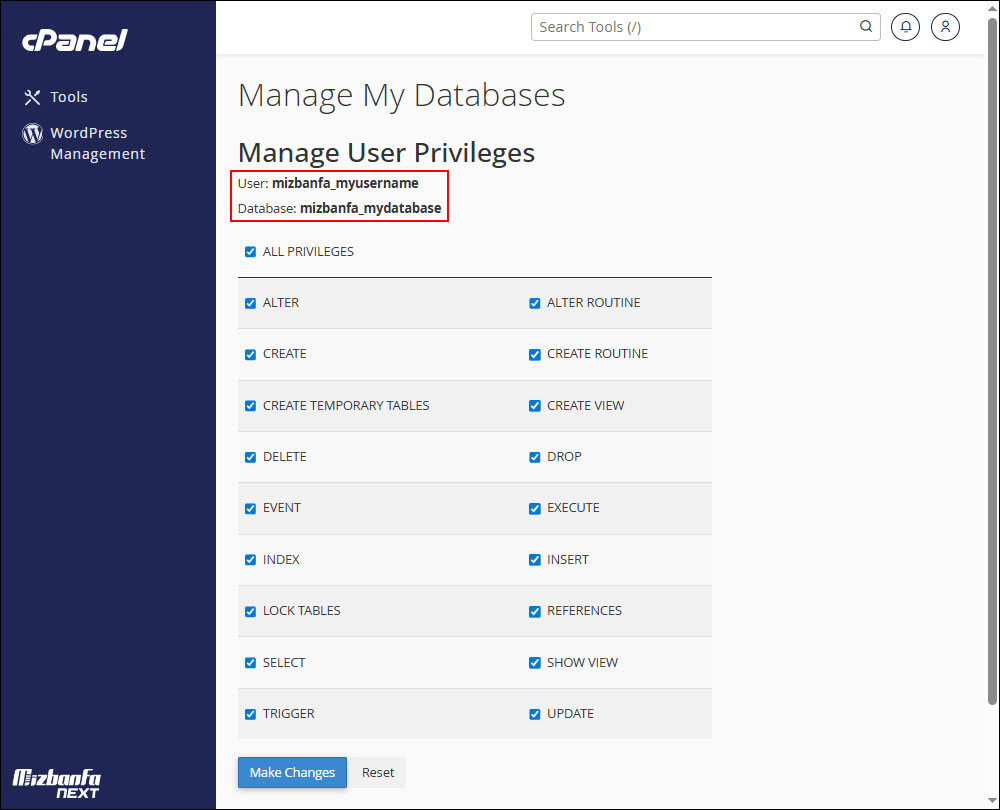Uncheck the ALL PRIVILEGES checkbox
The height and width of the screenshot is (810, 1000).
250,252
